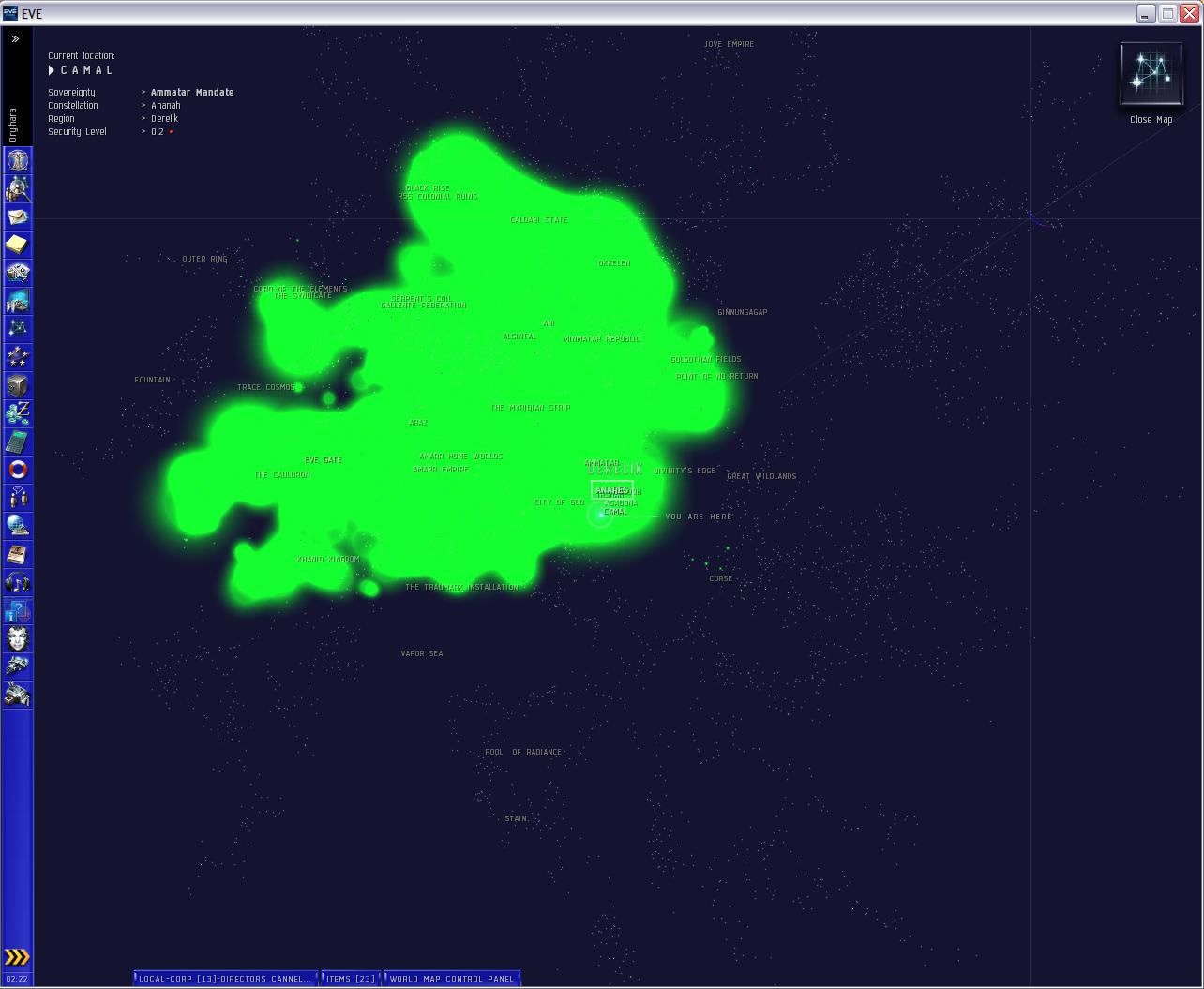
Task: Select the Curse region label
Action: (720, 578)
